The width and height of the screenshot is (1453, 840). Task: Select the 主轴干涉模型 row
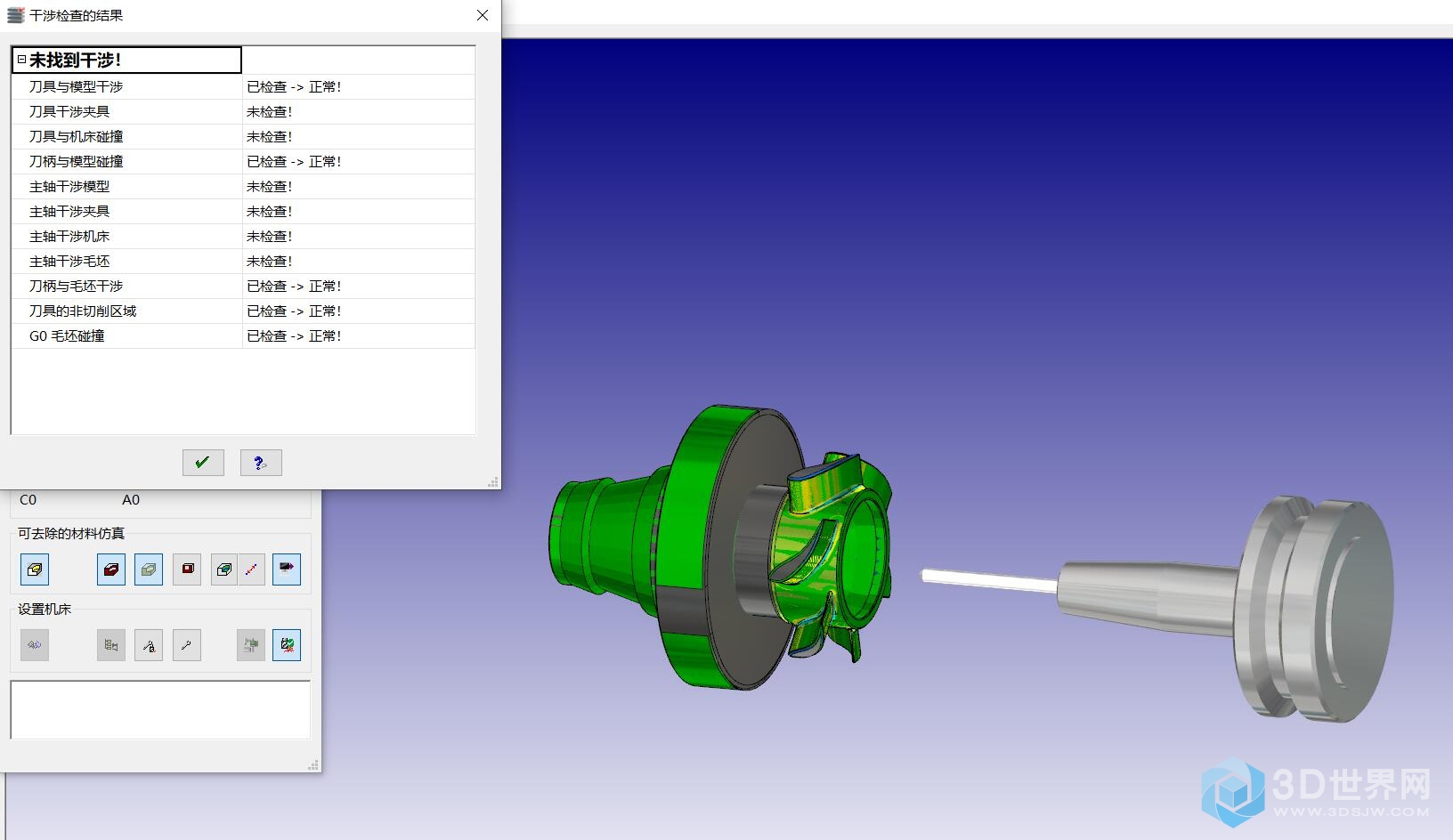[243, 186]
